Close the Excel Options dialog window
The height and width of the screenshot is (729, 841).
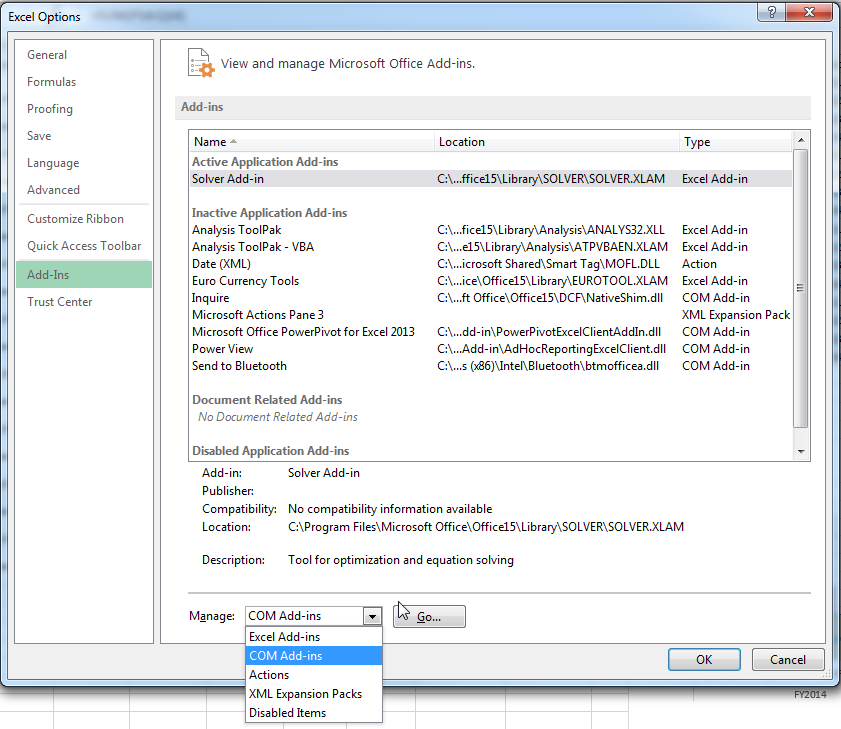[x=809, y=12]
